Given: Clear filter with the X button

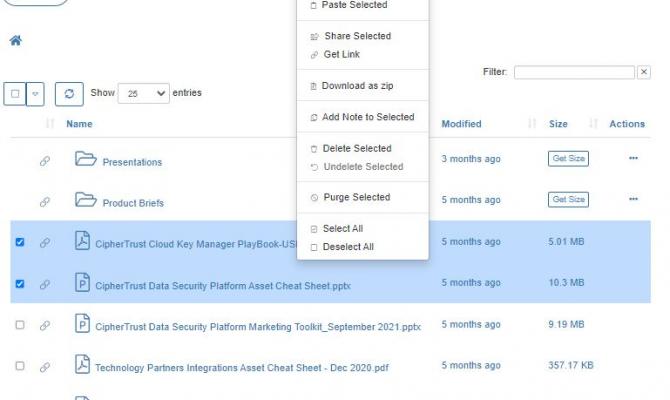Looking at the screenshot, I should pyautogui.click(x=644, y=72).
